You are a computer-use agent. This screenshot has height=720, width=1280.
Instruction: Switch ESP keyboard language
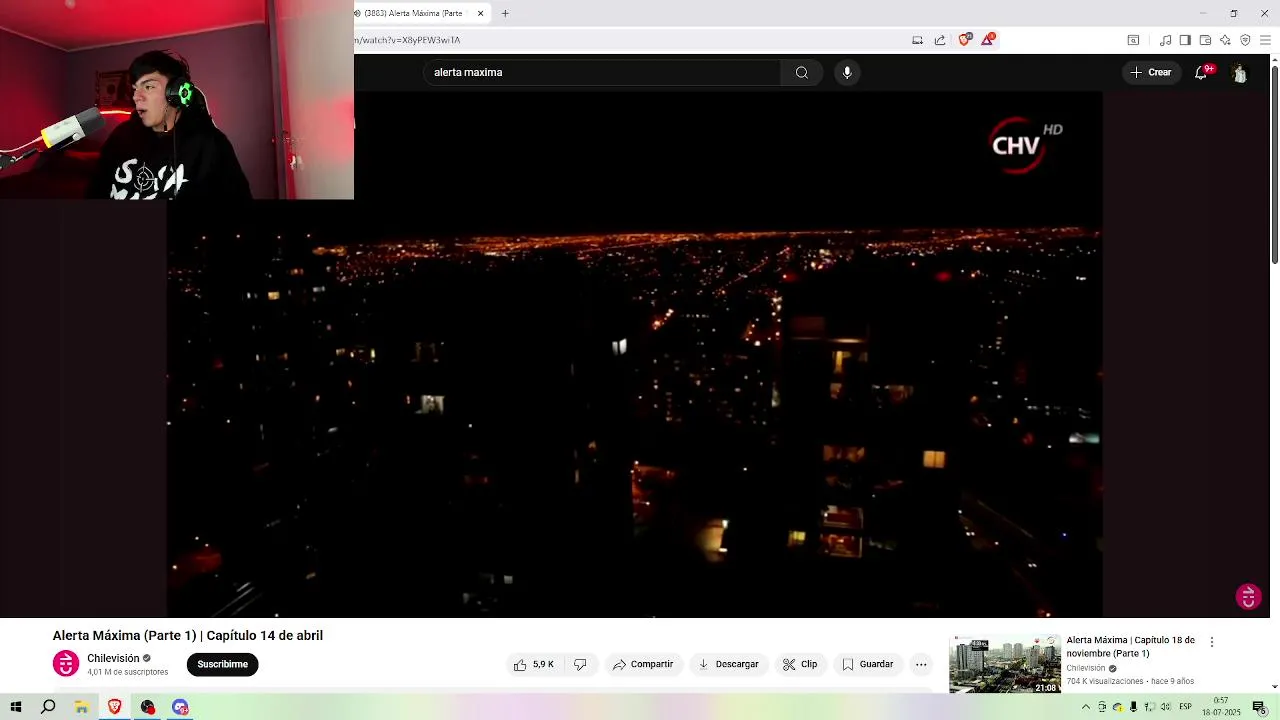[x=1185, y=707]
